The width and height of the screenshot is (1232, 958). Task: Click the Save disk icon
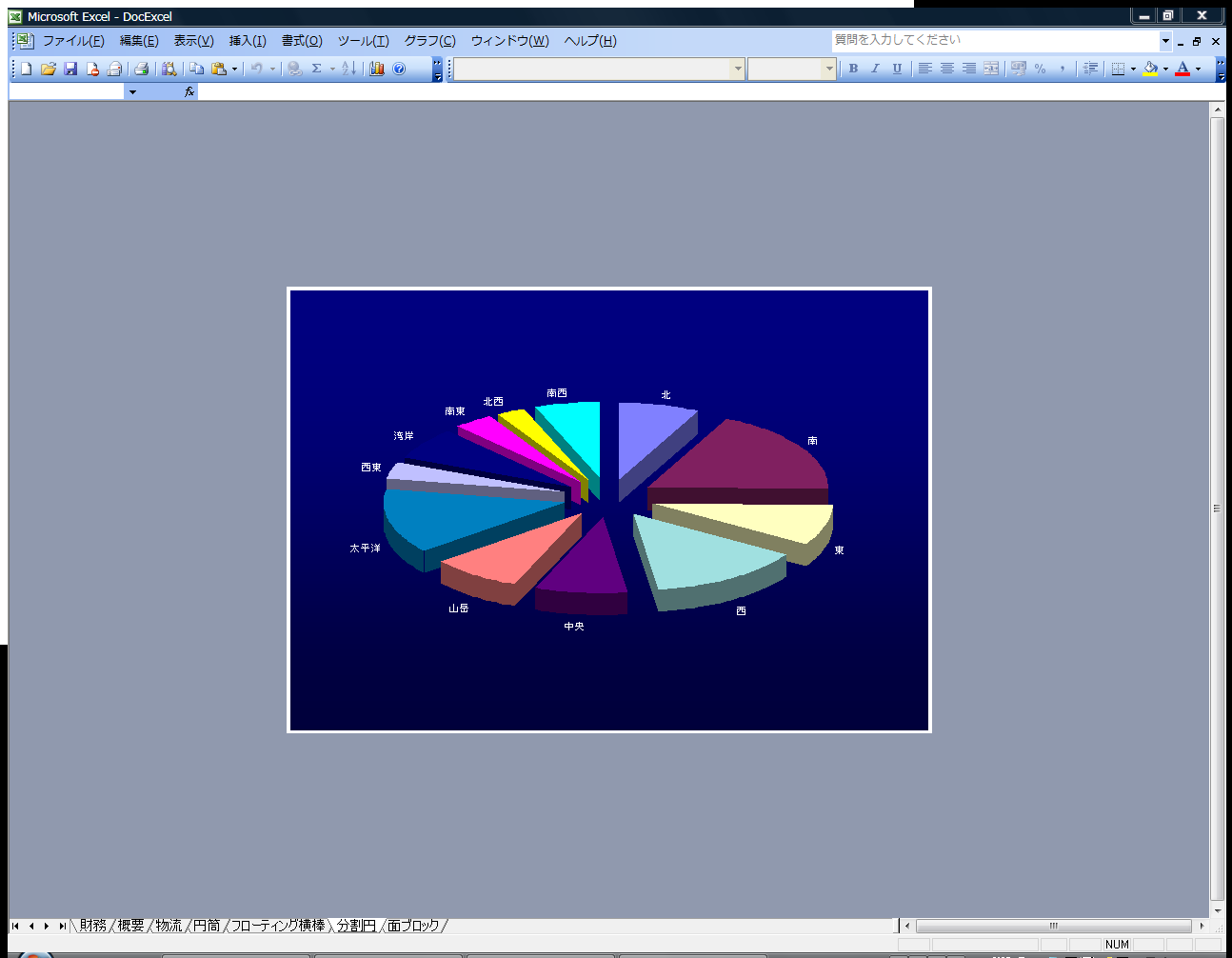pos(70,69)
